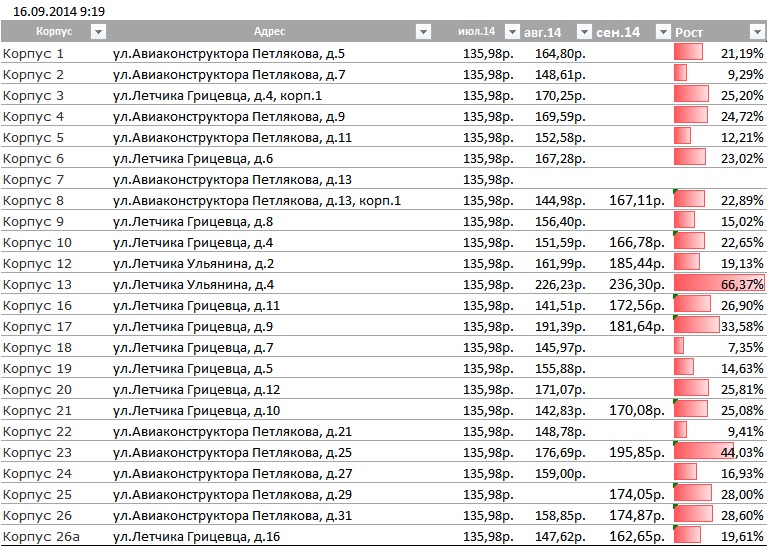Select the Корпус 13 cell
Screen dimensions: 767x546
click(x=37, y=284)
